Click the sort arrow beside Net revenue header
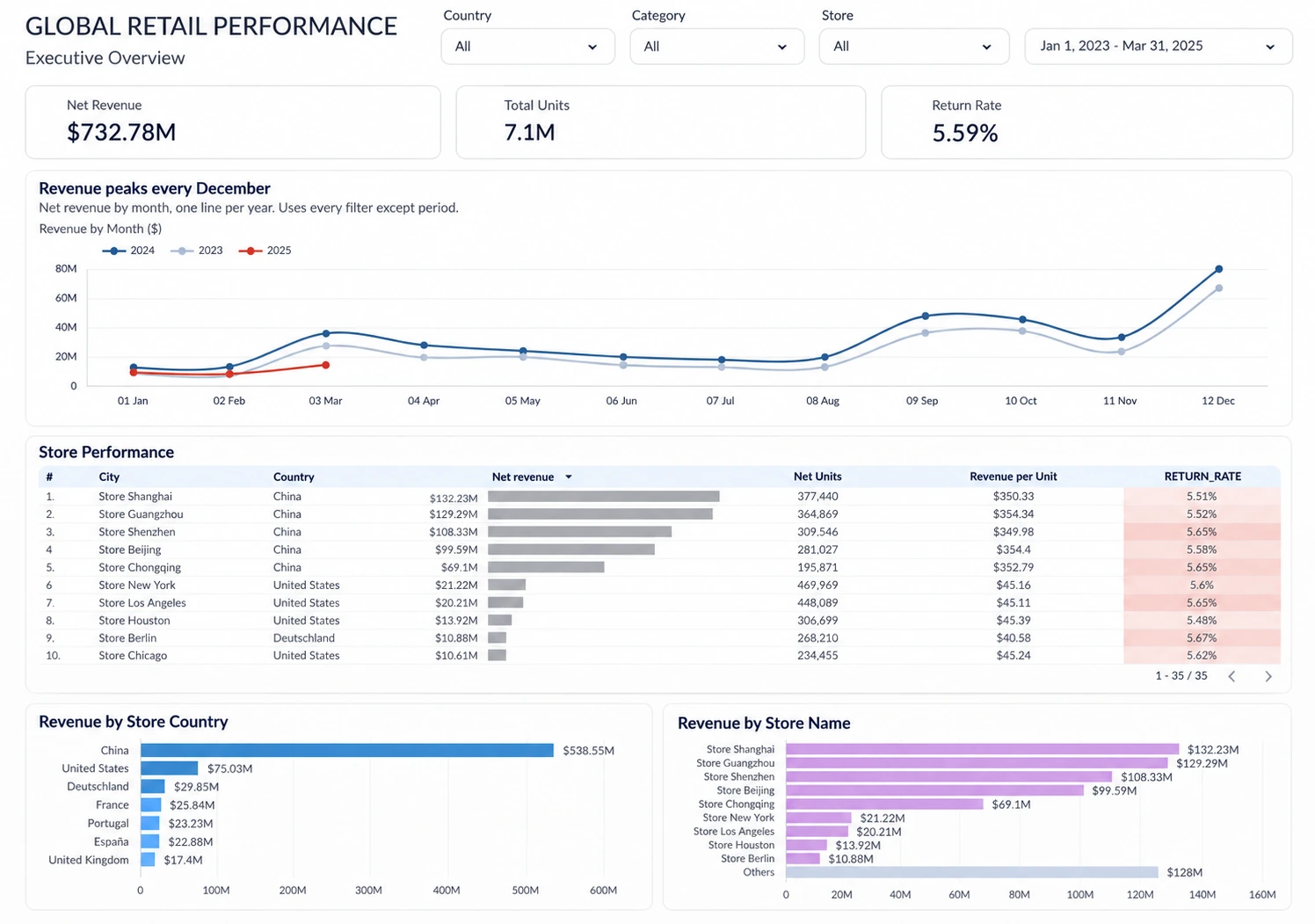Viewport: 1315px width, 924px height. [569, 477]
